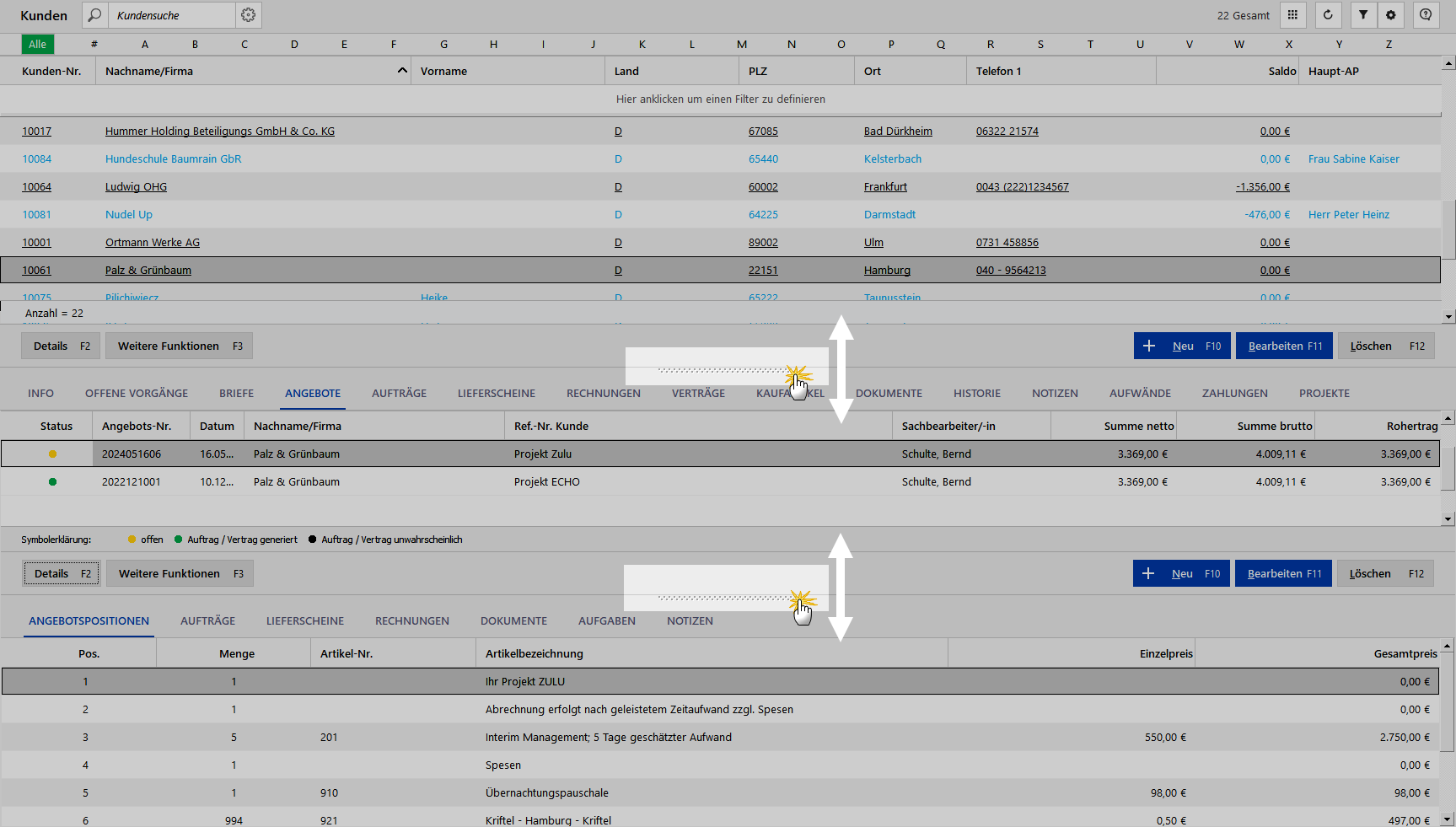
Task: Sort offers by Summe netto header
Action: coord(1113,426)
